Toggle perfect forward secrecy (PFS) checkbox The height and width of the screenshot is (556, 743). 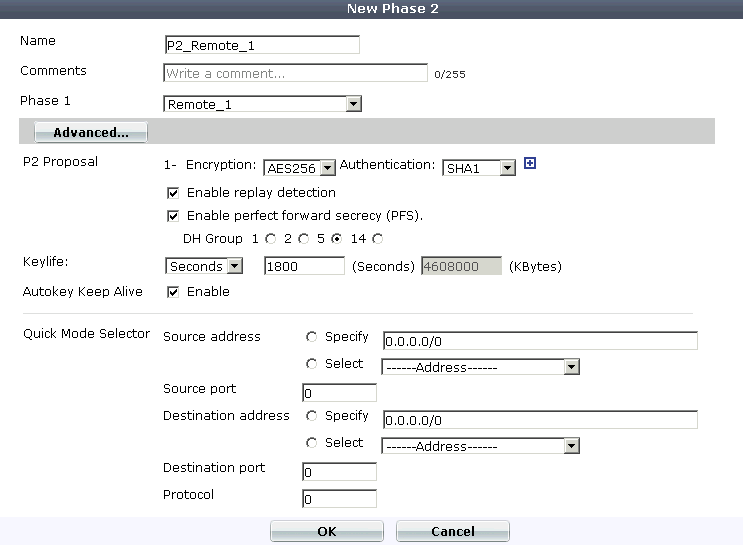pyautogui.click(x=173, y=215)
